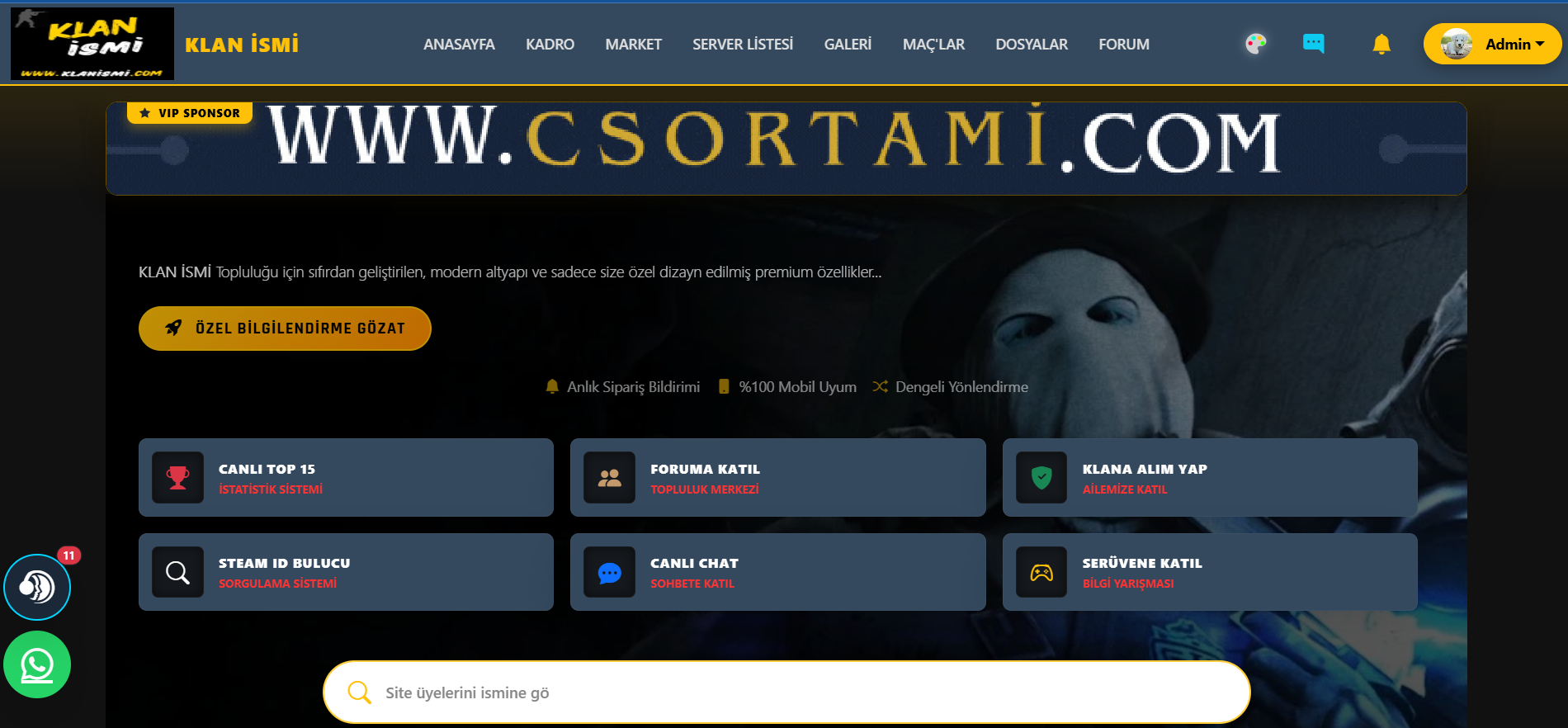Open the Canlı Top 15 card title

click(x=267, y=469)
